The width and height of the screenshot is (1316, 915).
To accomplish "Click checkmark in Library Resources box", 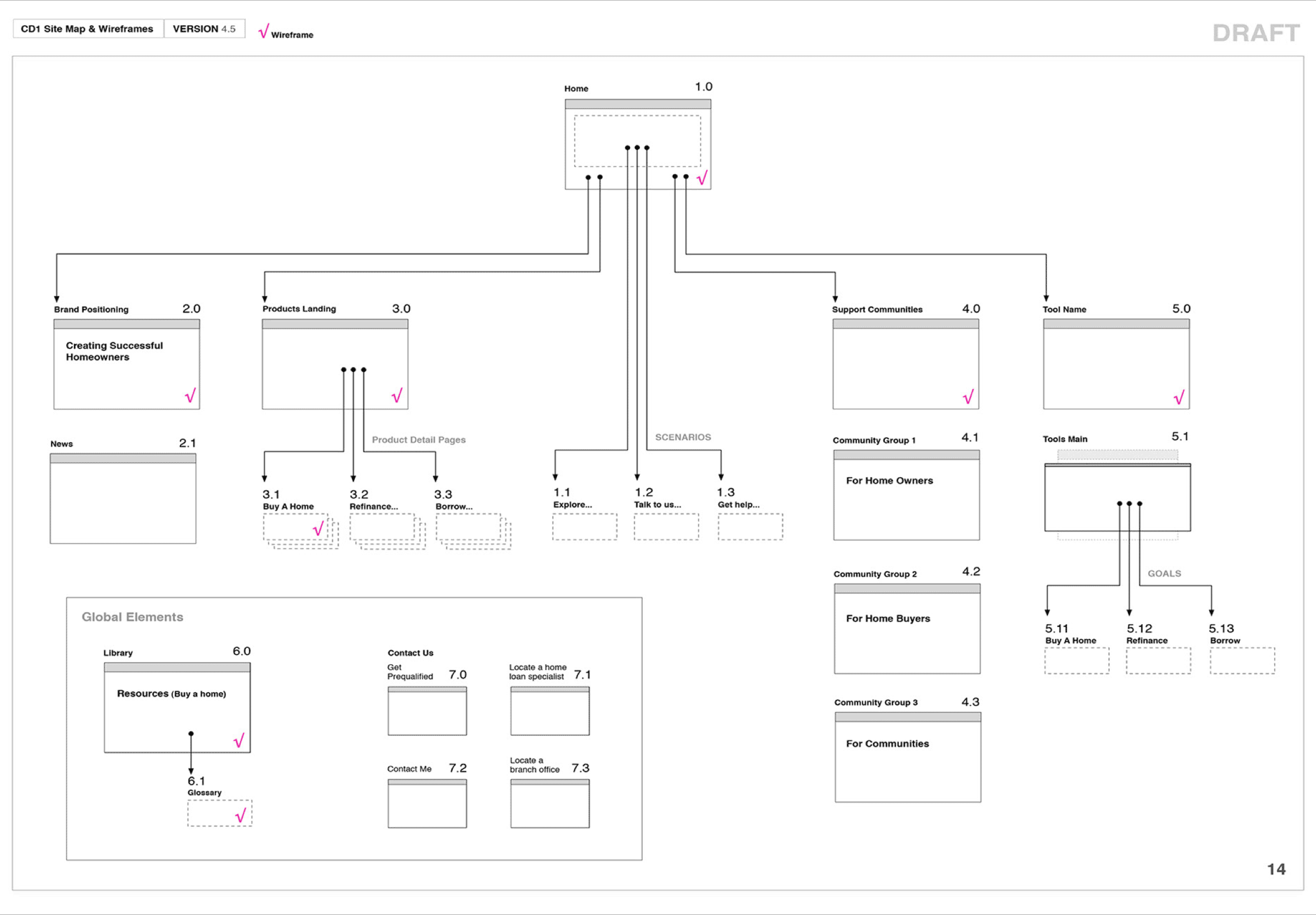I will click(x=239, y=740).
